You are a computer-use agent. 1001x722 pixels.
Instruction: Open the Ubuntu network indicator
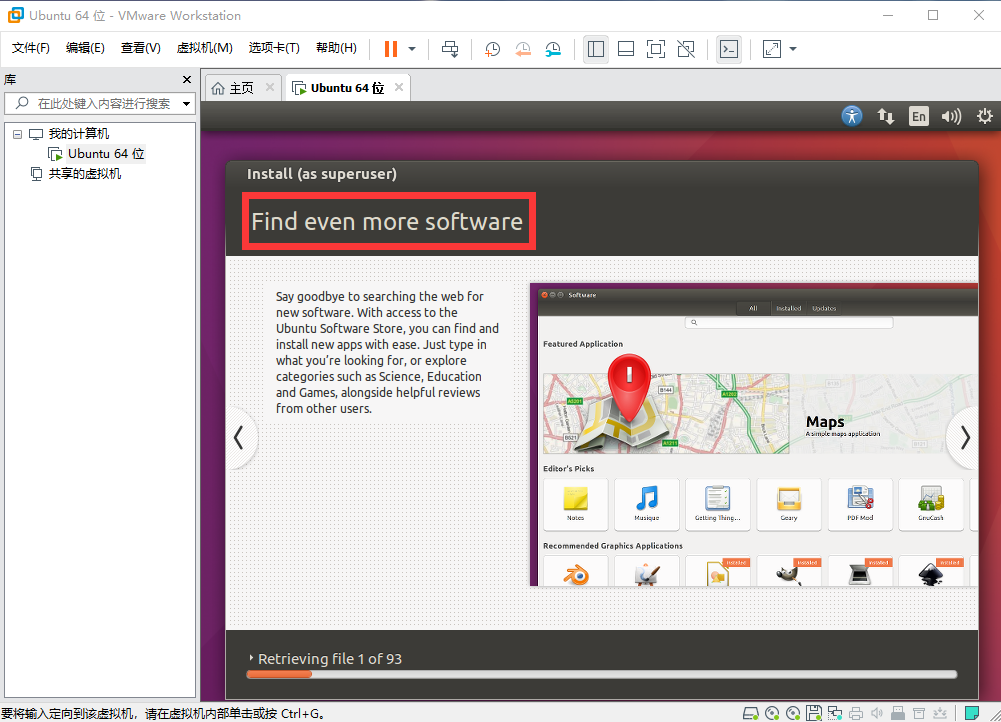[885, 116]
